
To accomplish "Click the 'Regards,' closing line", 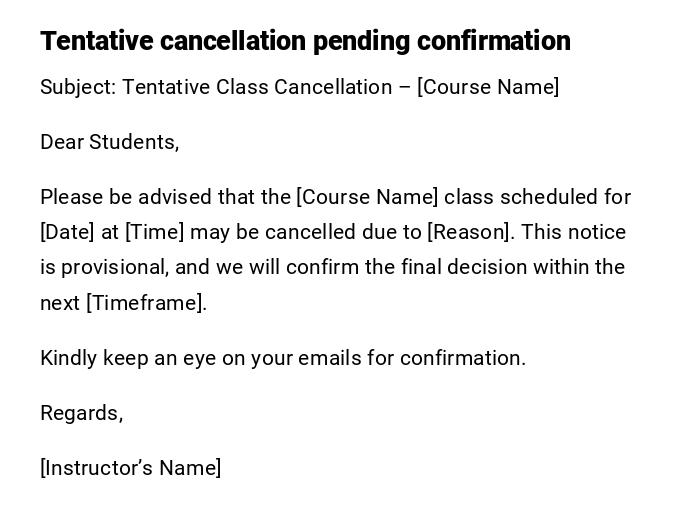I will [81, 413].
